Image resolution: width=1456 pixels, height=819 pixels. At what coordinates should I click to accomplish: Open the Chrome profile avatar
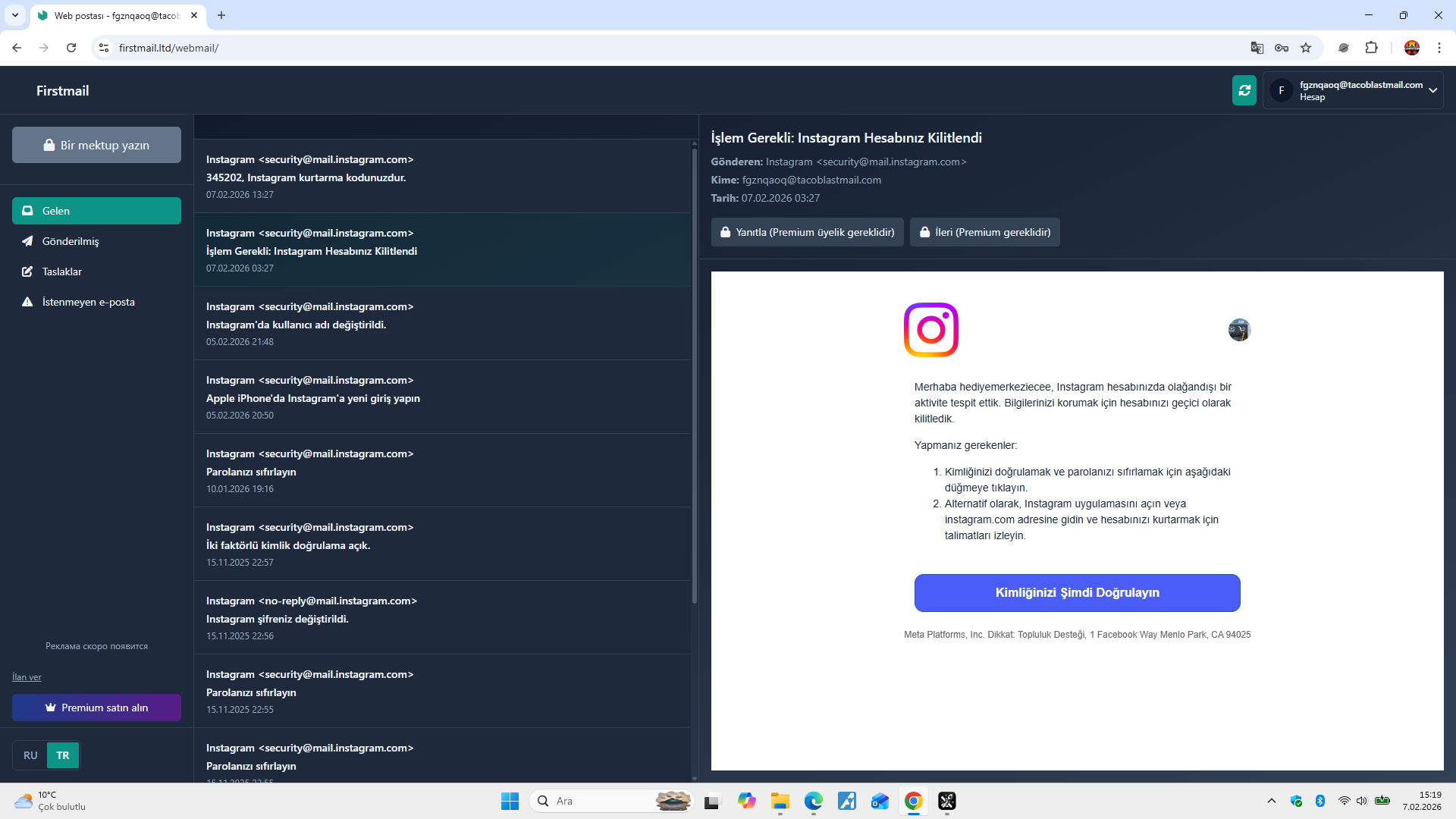tap(1412, 48)
